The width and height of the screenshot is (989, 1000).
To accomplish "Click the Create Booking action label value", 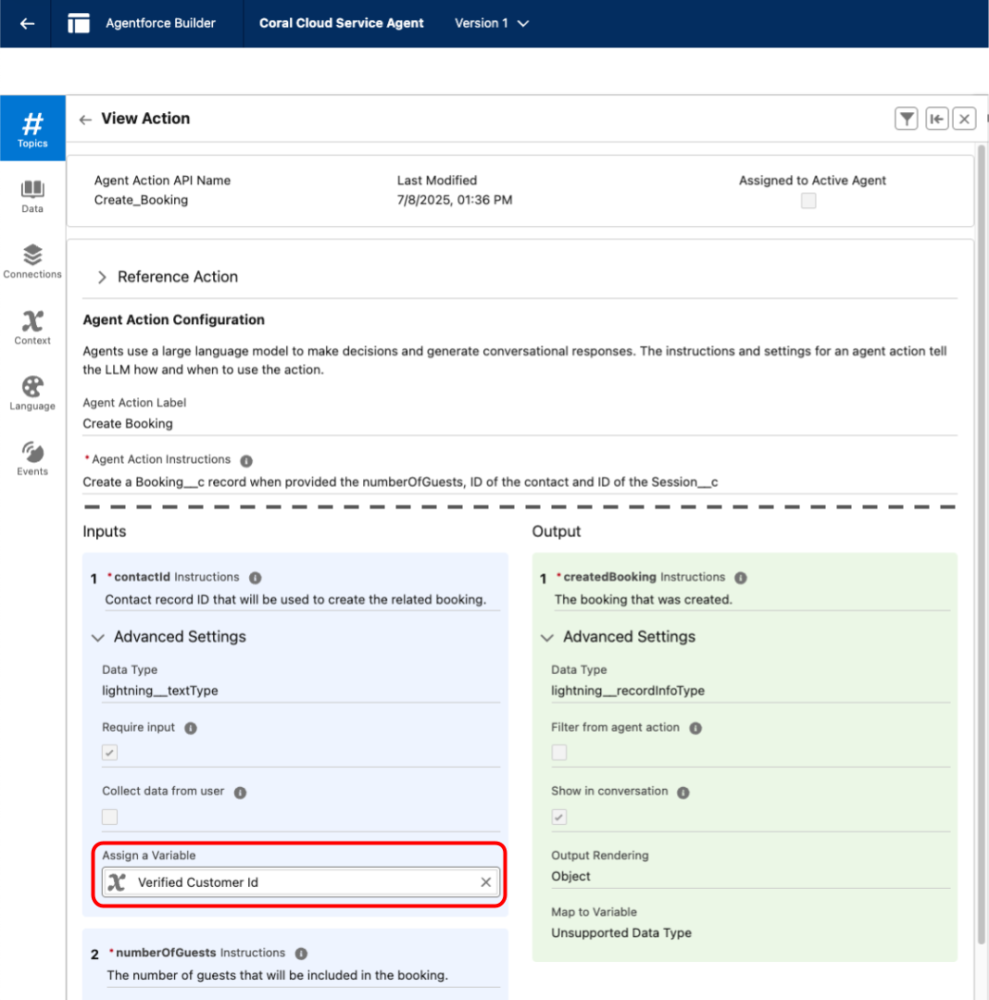I will tap(128, 423).
